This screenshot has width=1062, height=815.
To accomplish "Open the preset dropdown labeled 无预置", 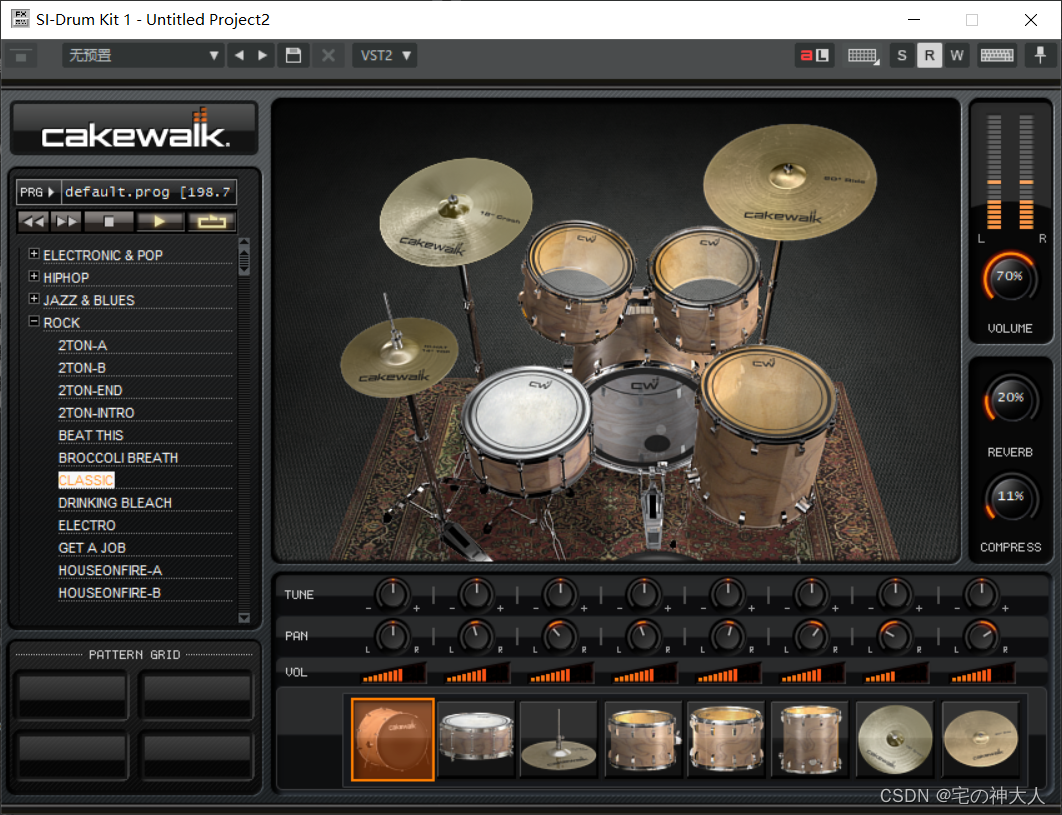I will click(143, 56).
